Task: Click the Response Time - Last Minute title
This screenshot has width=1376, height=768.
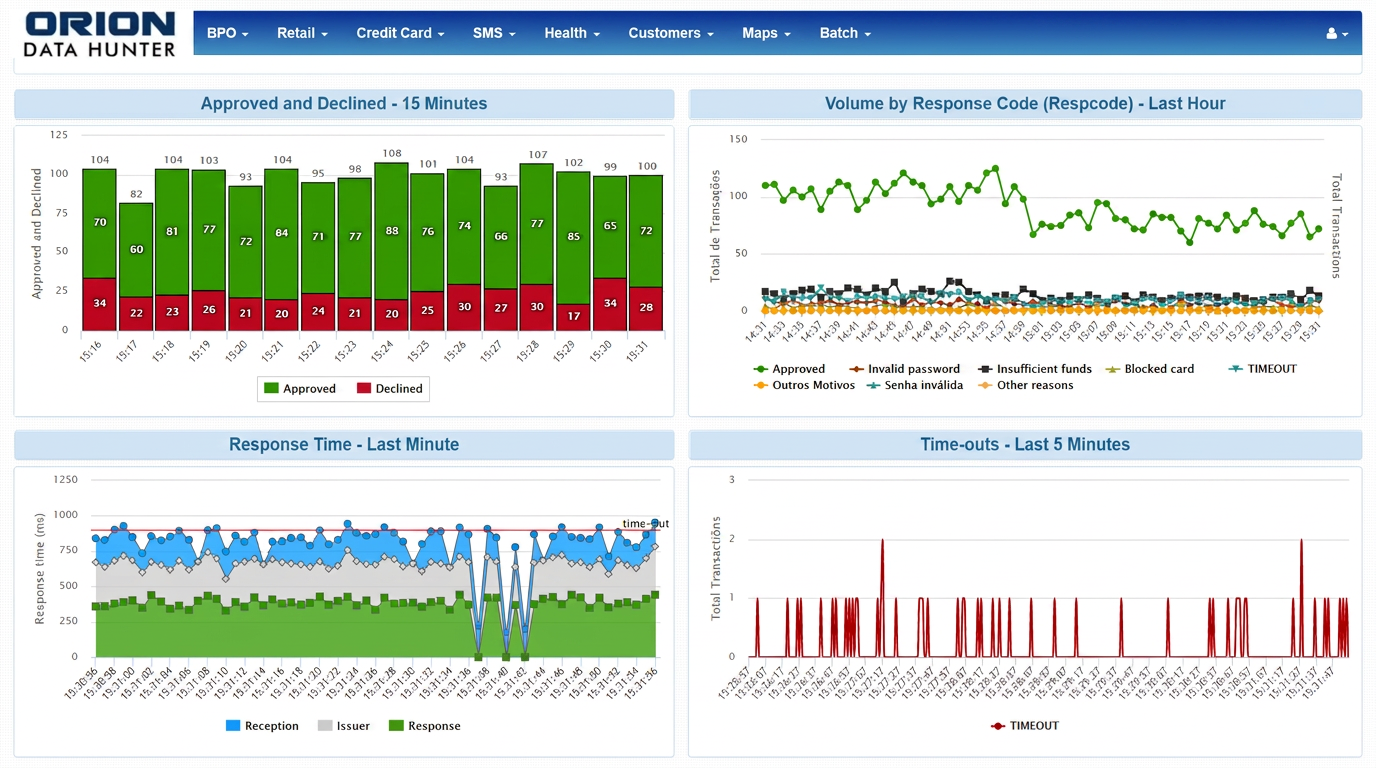Action: 344,445
